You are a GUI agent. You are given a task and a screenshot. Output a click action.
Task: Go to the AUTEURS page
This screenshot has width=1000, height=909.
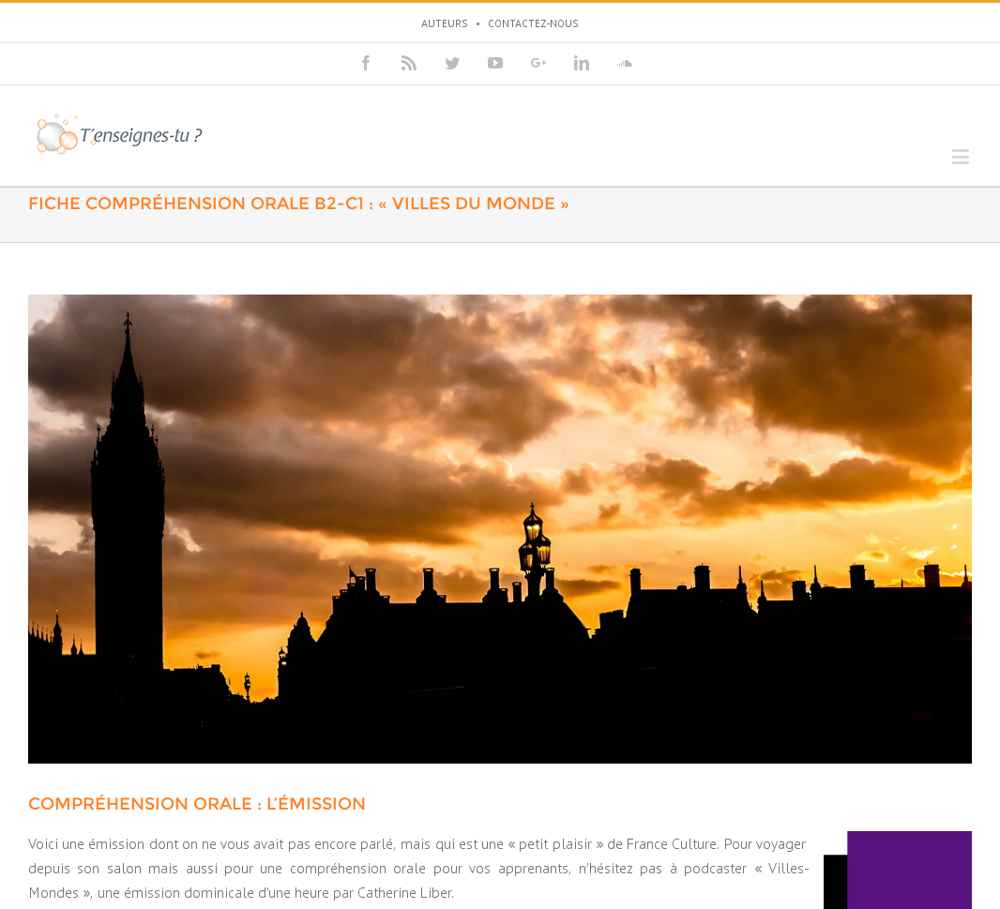coord(444,24)
